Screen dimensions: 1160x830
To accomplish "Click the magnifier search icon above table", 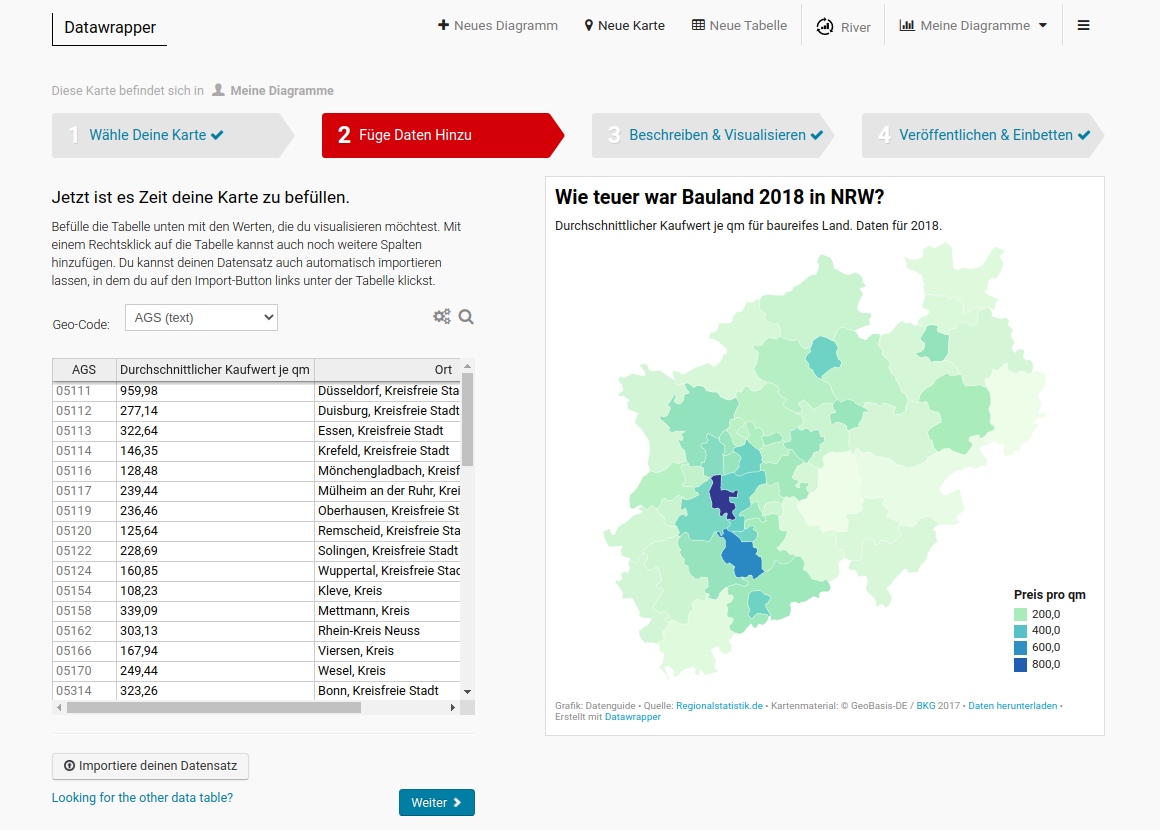I will 466,317.
